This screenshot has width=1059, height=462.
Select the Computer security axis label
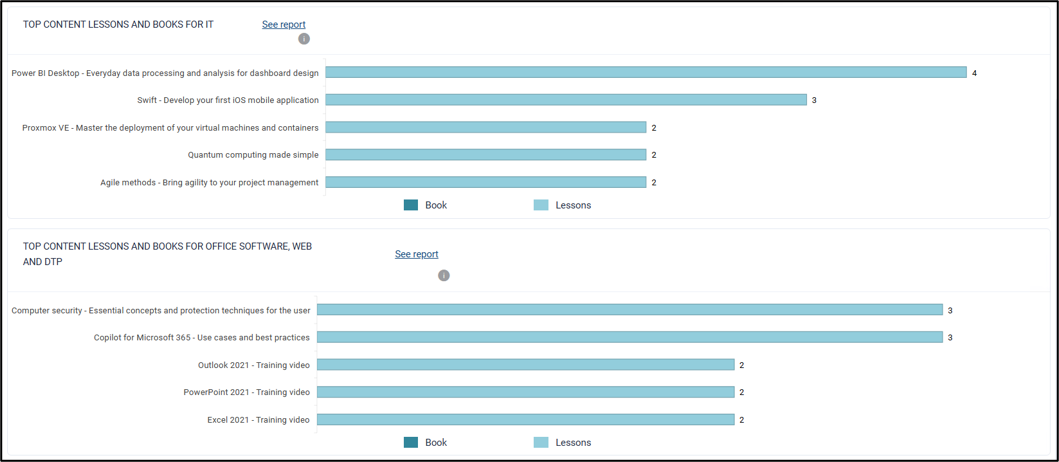click(161, 310)
